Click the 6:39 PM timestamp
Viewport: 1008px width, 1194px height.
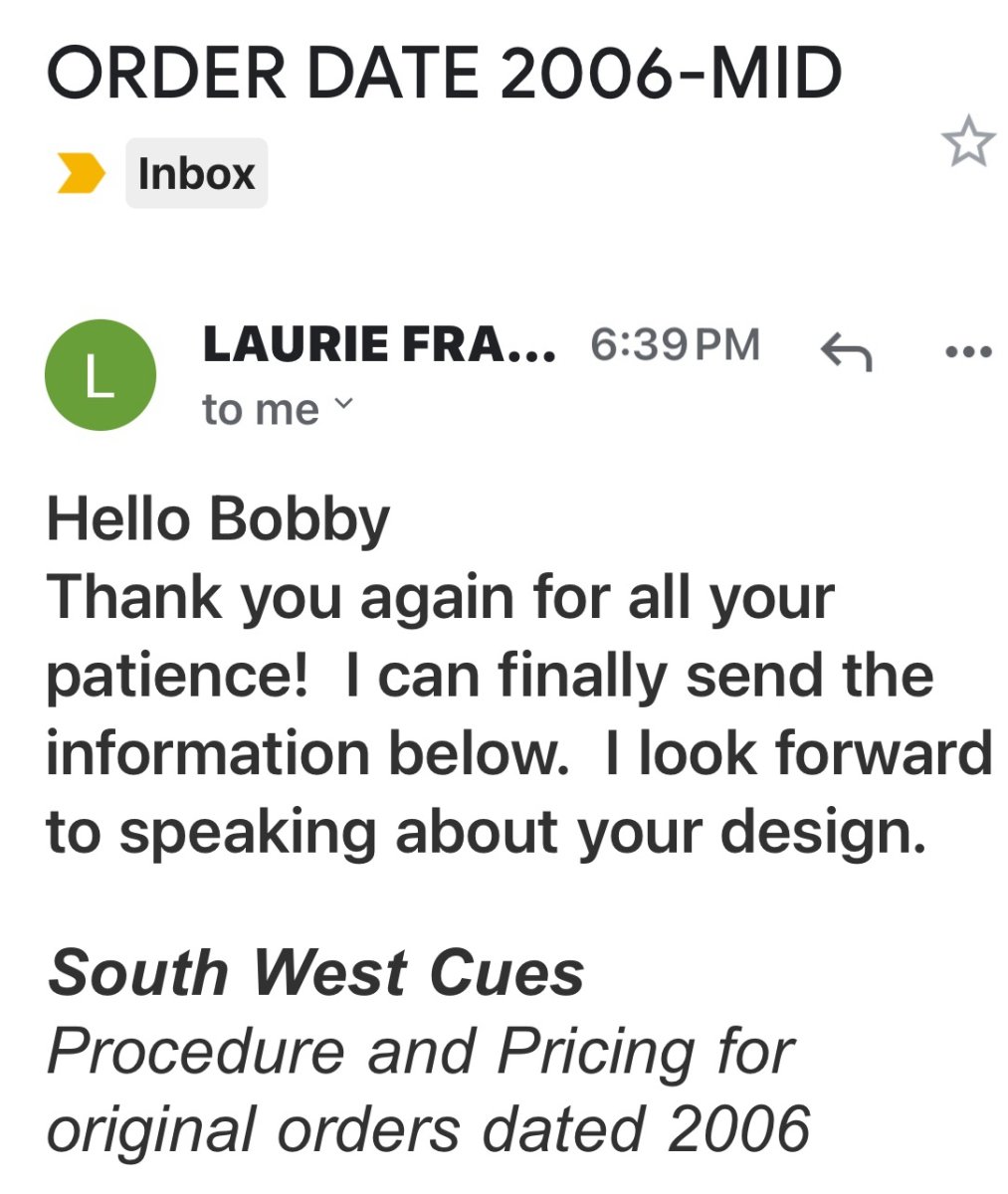tap(675, 344)
